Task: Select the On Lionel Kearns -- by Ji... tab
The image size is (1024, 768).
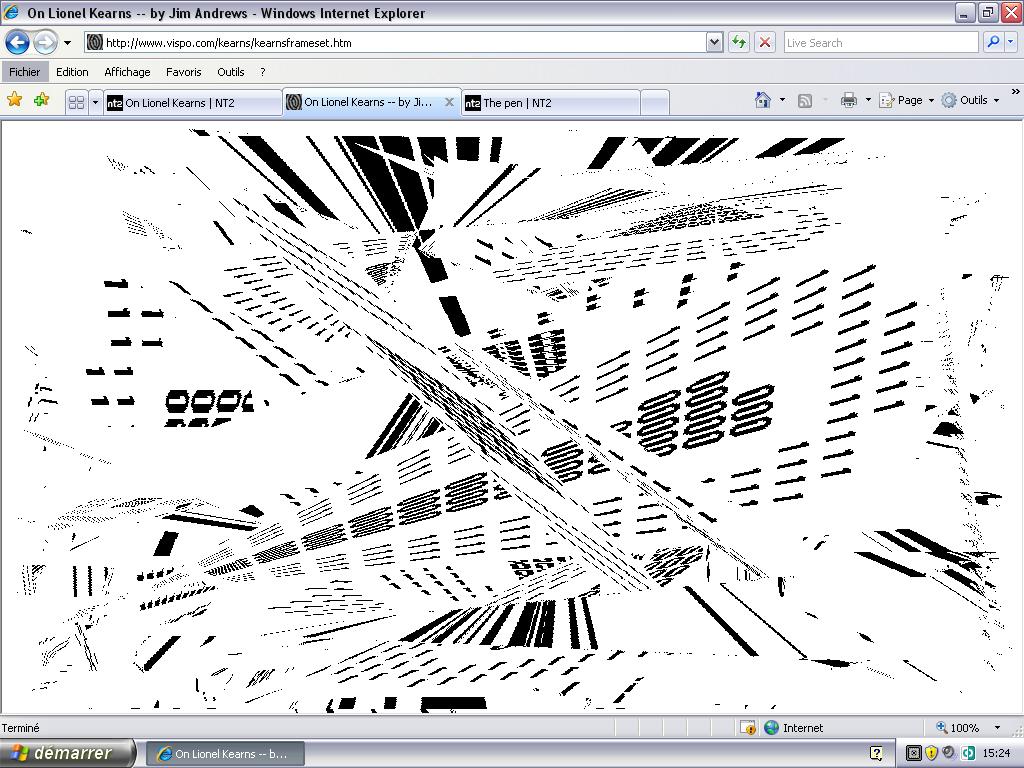Action: (368, 102)
